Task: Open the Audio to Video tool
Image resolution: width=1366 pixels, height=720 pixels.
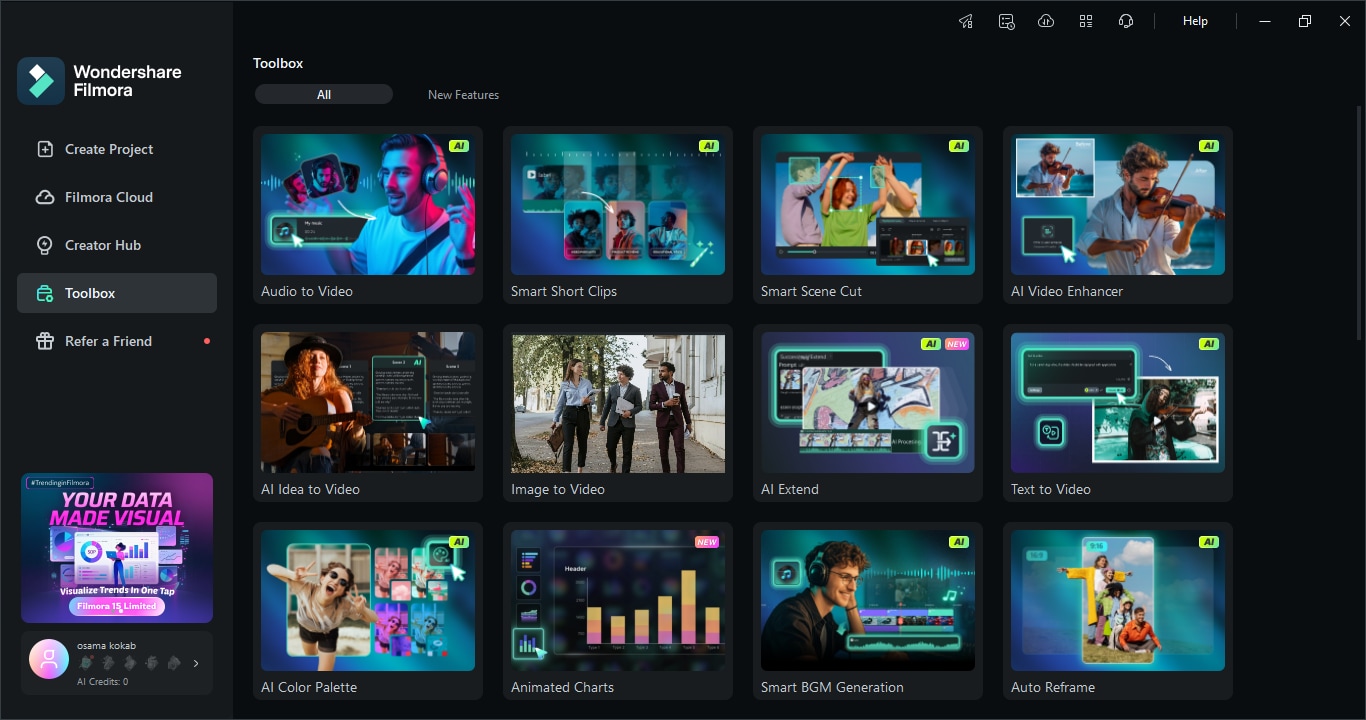Action: (x=368, y=215)
